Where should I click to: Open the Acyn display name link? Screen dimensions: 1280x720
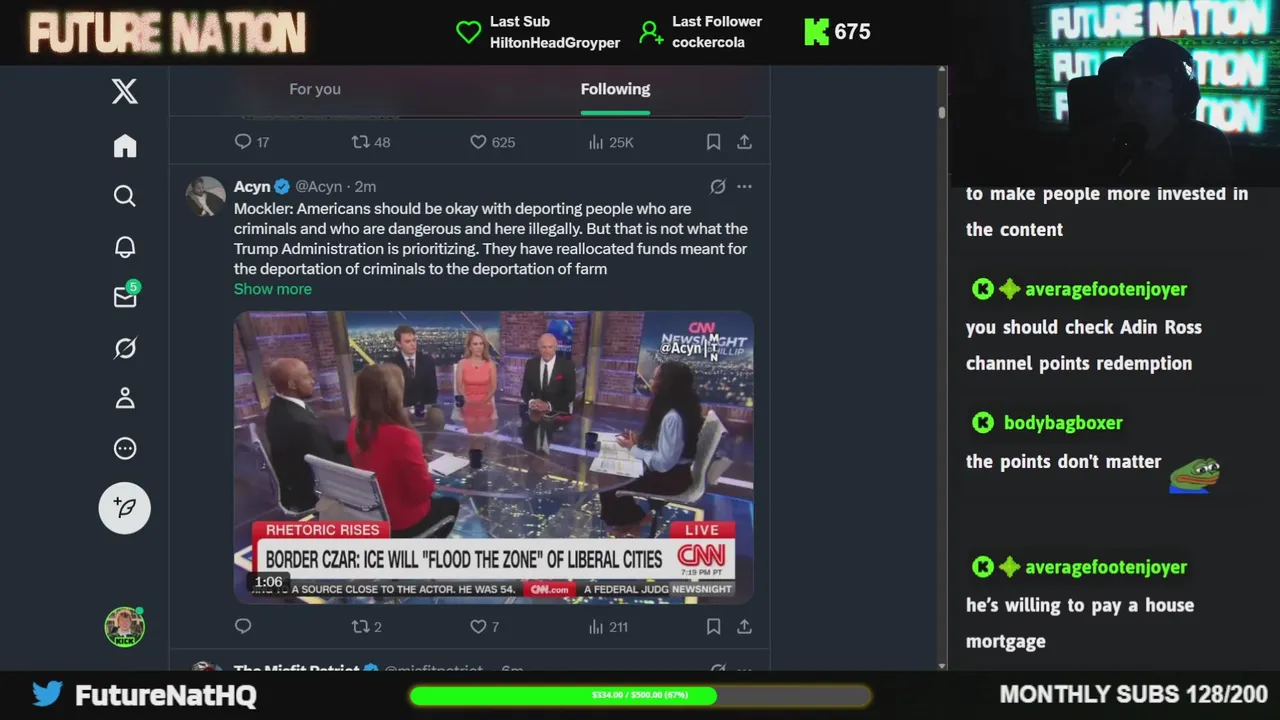pos(252,186)
